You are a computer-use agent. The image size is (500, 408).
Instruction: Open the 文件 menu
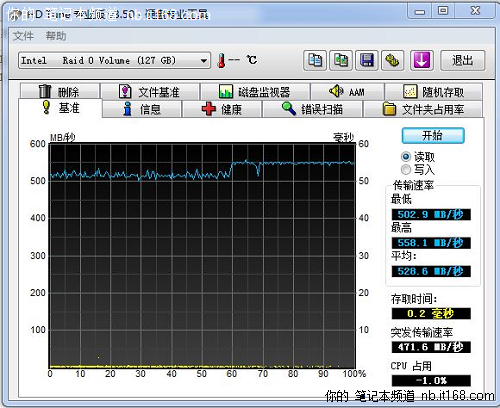(x=23, y=36)
